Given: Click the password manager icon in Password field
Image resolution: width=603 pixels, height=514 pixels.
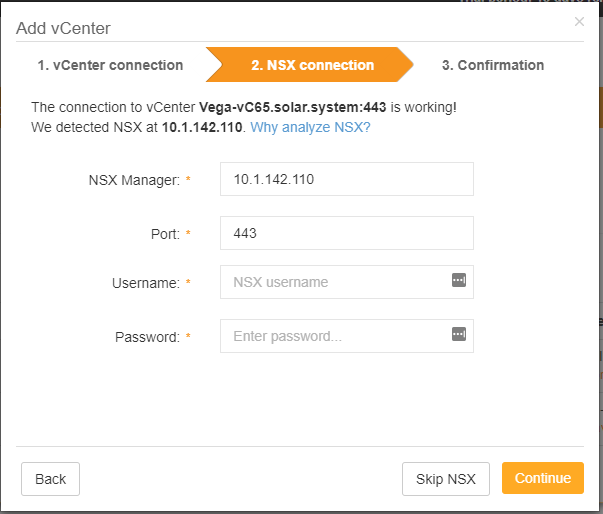Looking at the screenshot, I should click(x=459, y=334).
